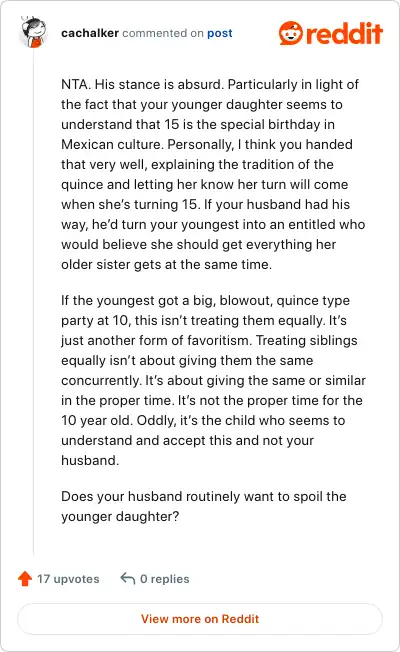Upvote the comment with orange arrow
Viewport: 400px width, 652px height.
25,578
